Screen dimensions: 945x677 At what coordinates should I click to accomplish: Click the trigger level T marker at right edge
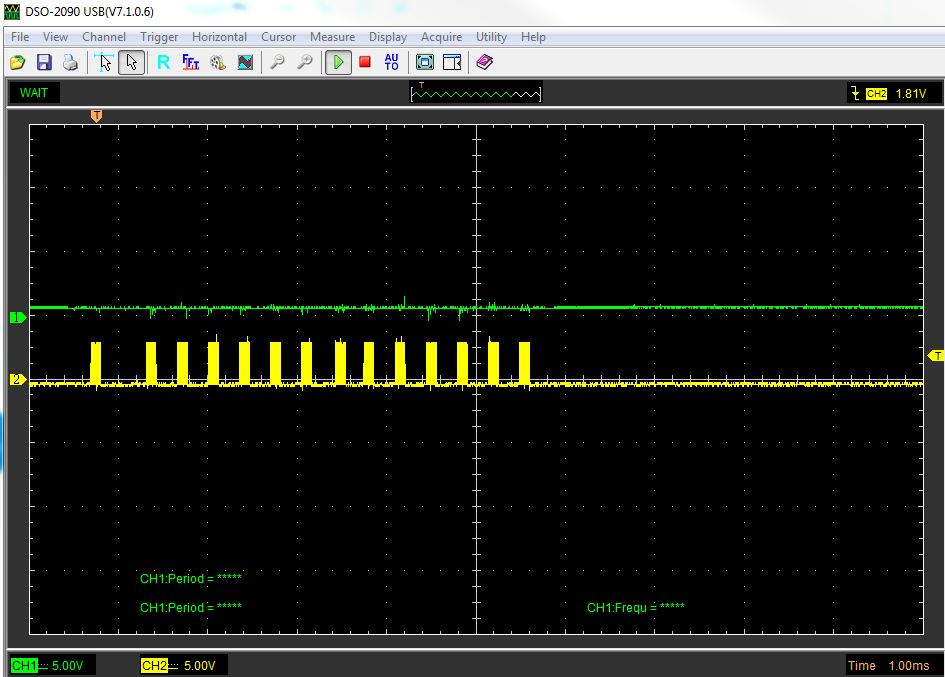pos(935,356)
